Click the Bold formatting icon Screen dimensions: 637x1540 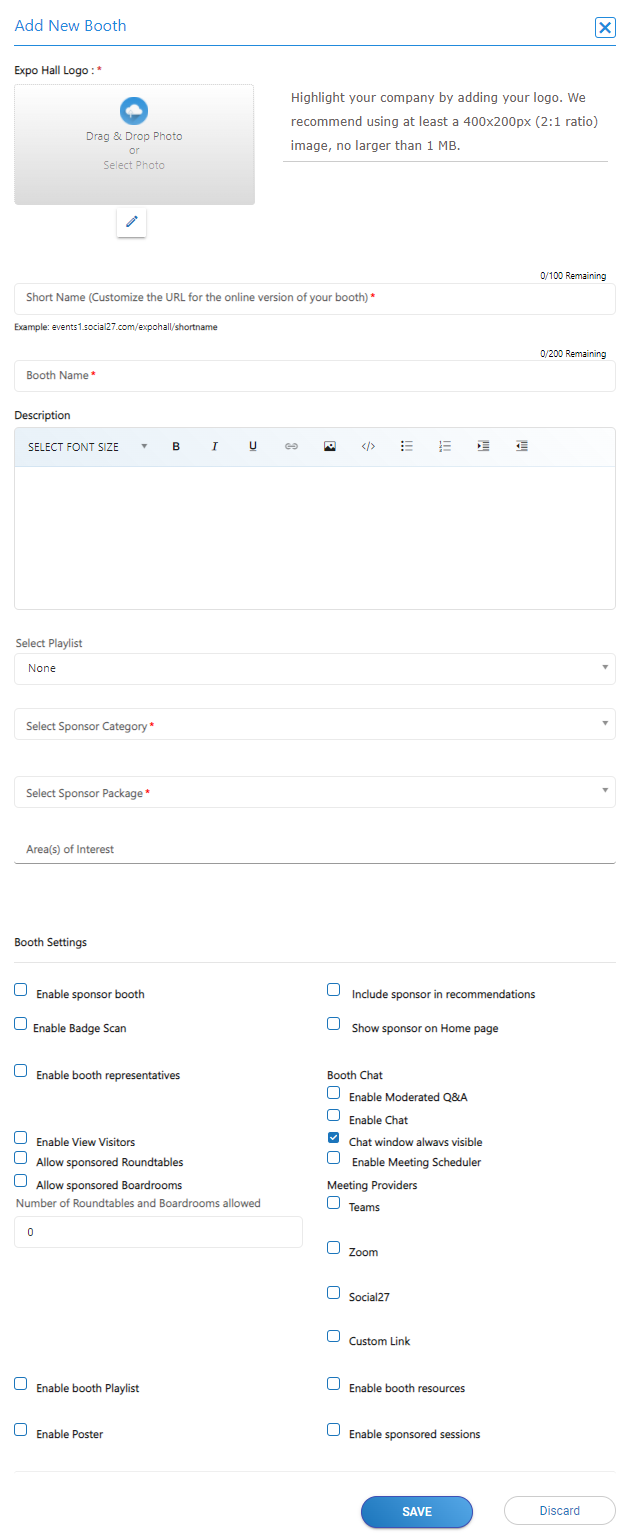[176, 447]
